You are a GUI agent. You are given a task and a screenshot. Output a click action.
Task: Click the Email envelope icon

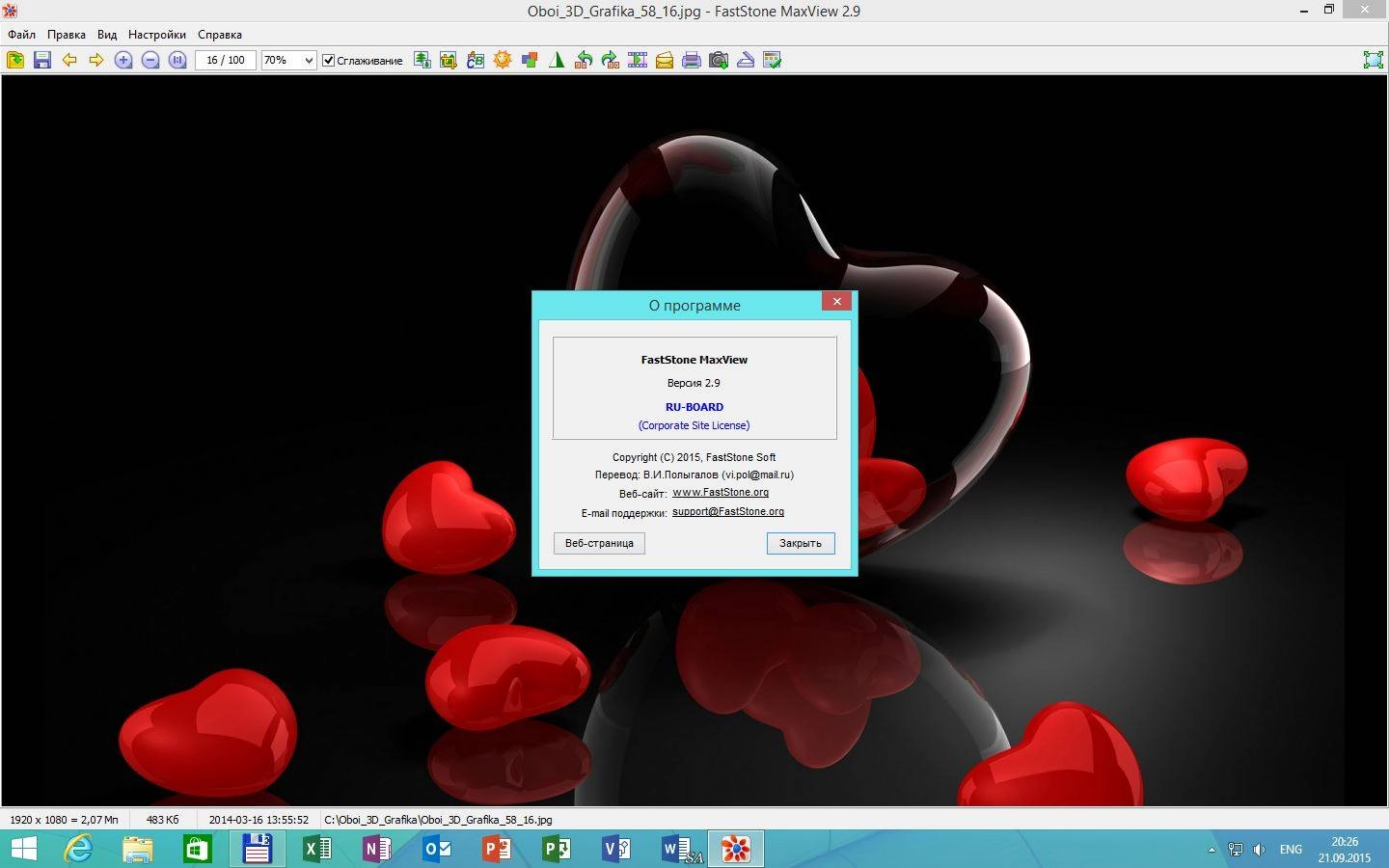pyautogui.click(x=665, y=60)
